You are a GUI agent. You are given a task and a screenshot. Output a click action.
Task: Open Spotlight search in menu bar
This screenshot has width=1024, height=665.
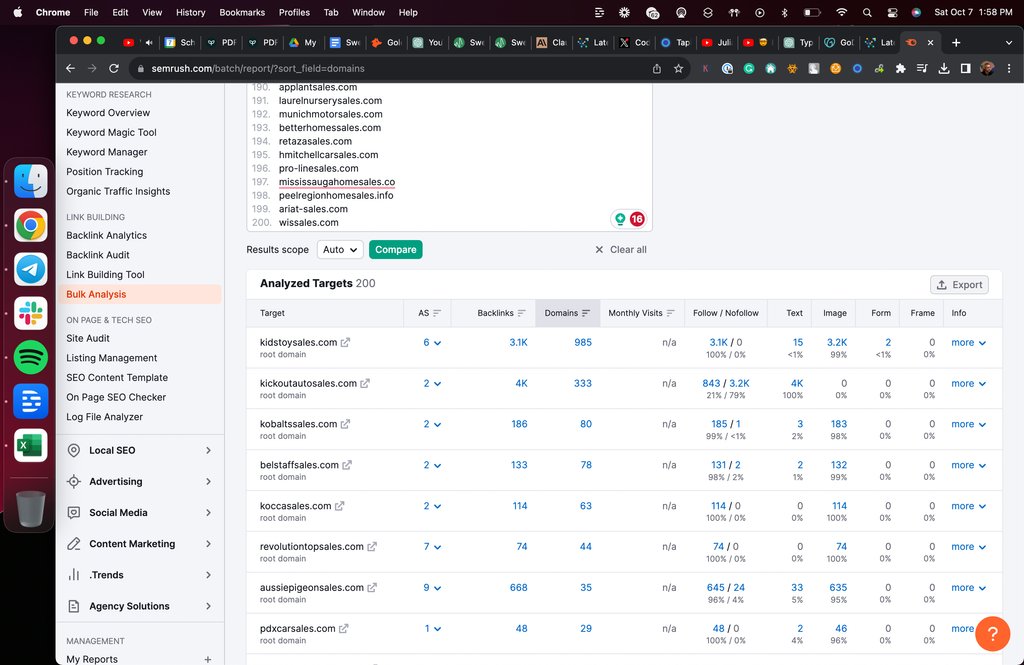(x=867, y=12)
